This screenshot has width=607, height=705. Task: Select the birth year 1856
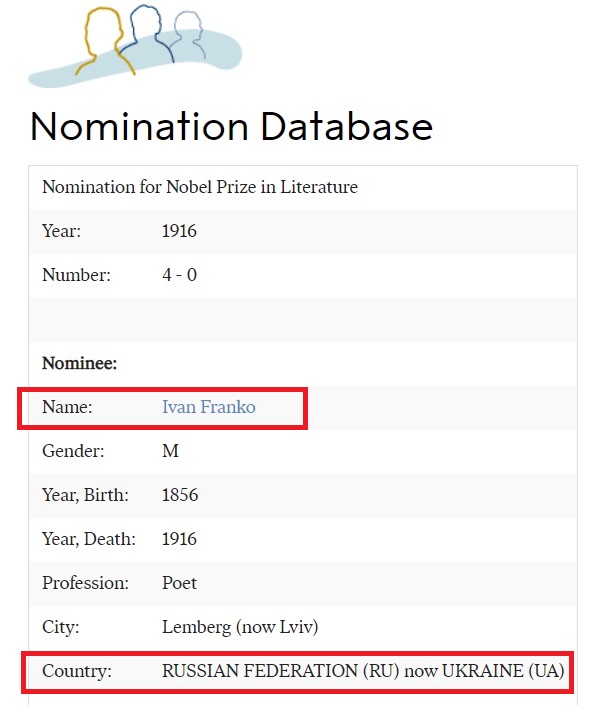(179, 495)
